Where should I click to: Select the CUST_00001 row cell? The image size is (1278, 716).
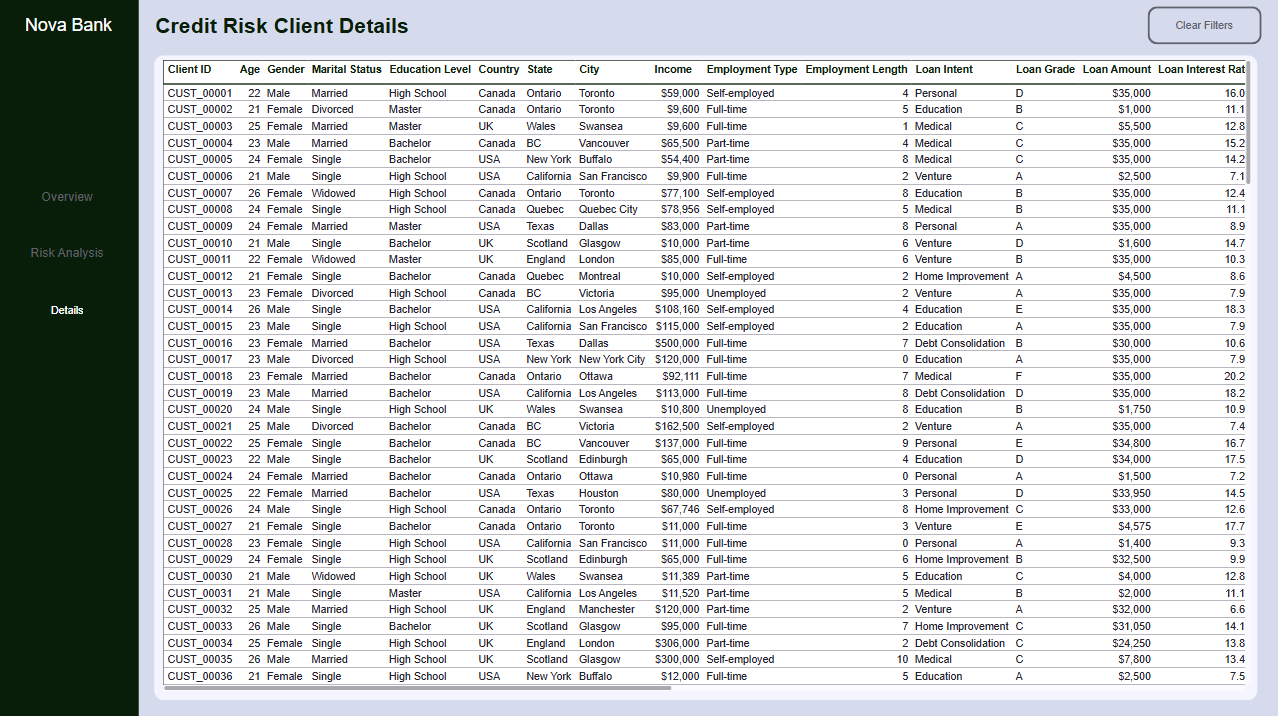point(200,93)
